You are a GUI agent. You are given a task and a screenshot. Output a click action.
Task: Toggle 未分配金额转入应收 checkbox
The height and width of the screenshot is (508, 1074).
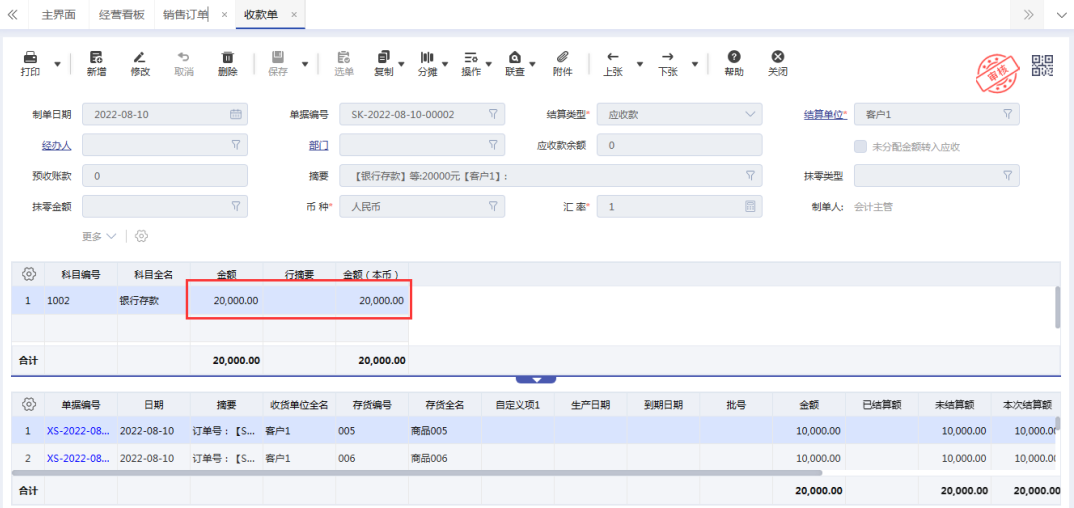coord(860,146)
